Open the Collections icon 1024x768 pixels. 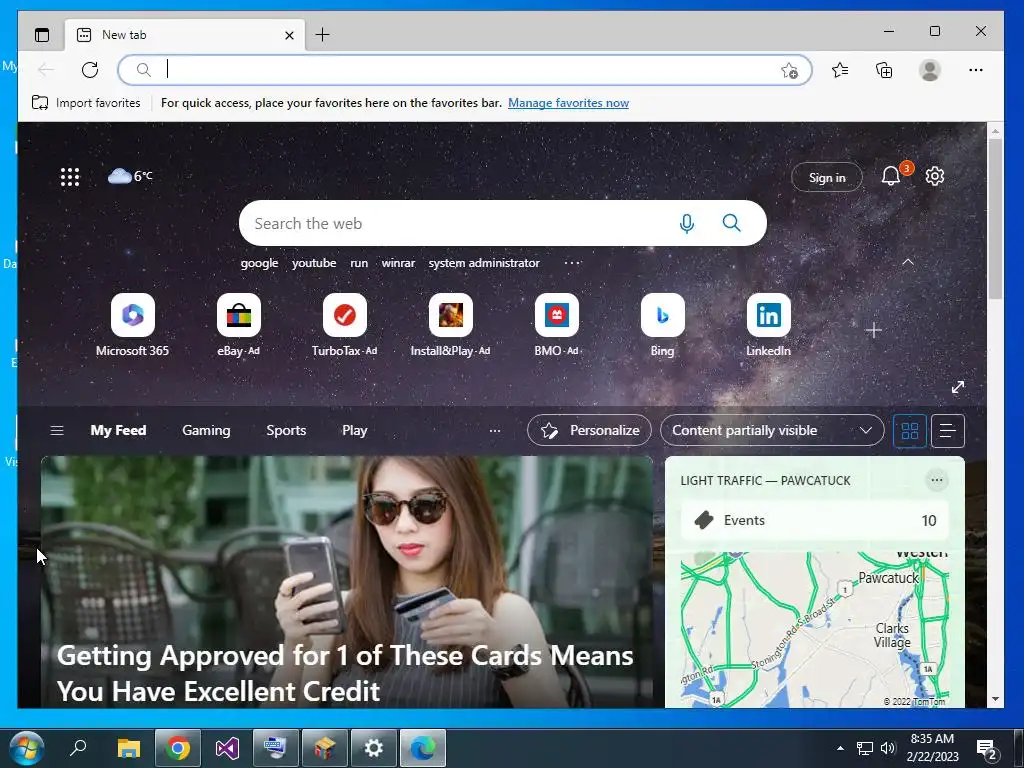(x=884, y=70)
